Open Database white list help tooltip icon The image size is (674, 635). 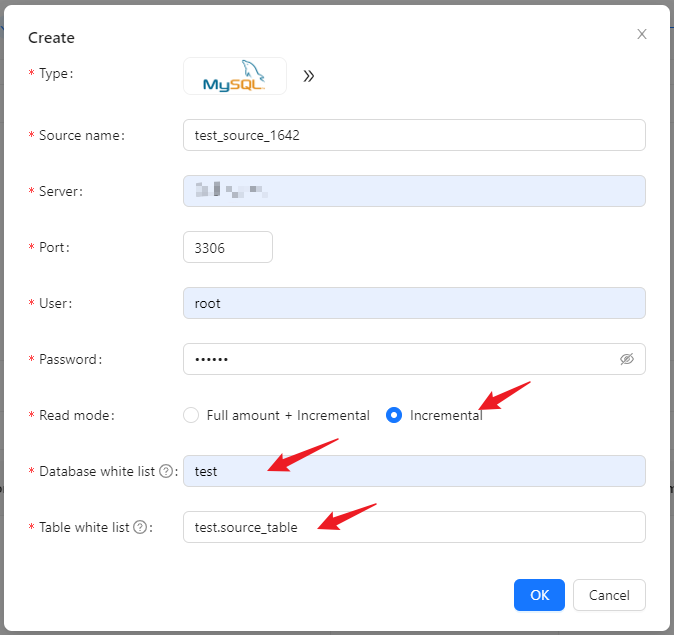tap(166, 471)
